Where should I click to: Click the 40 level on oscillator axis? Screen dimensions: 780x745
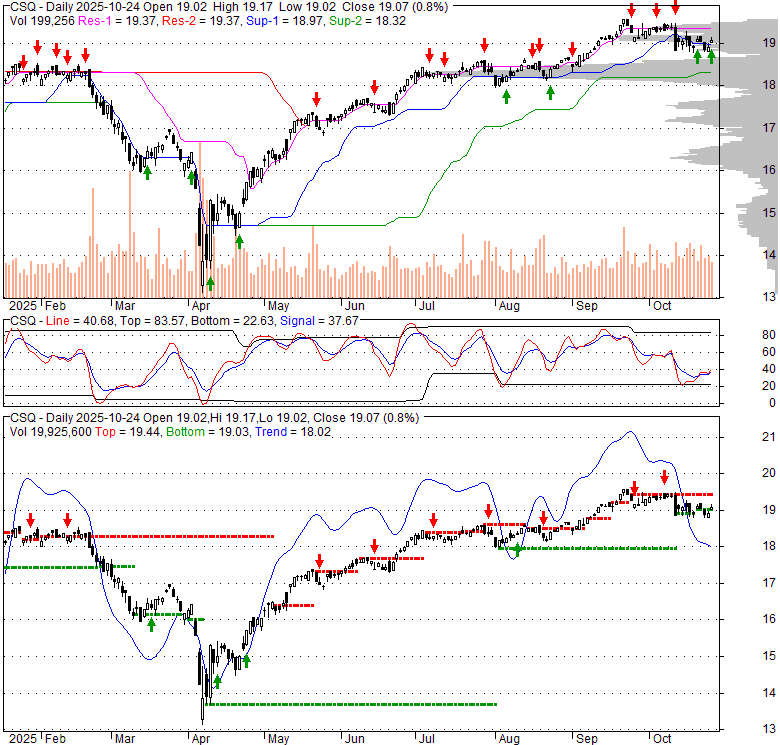(769, 369)
